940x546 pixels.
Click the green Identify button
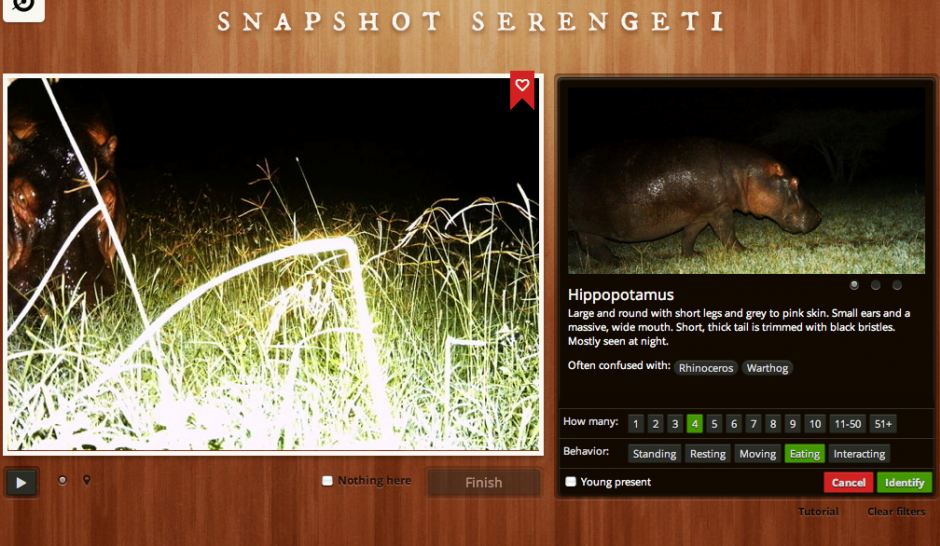tap(904, 483)
